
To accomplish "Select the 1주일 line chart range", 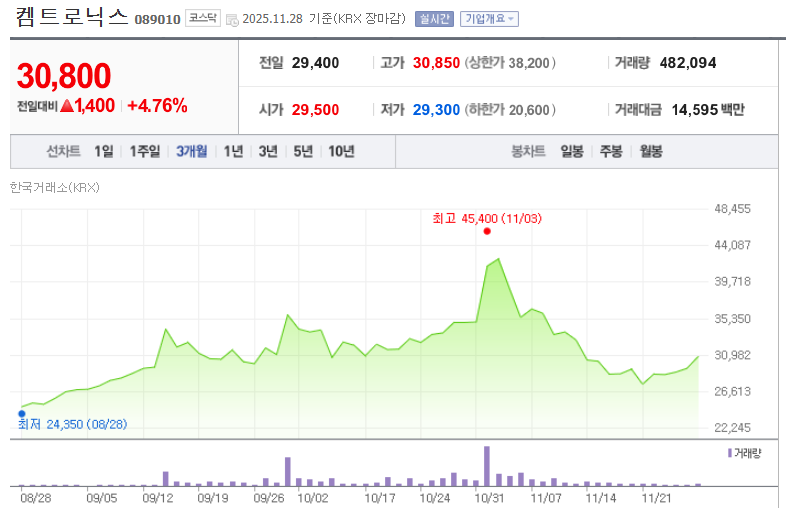I will 145,151.
